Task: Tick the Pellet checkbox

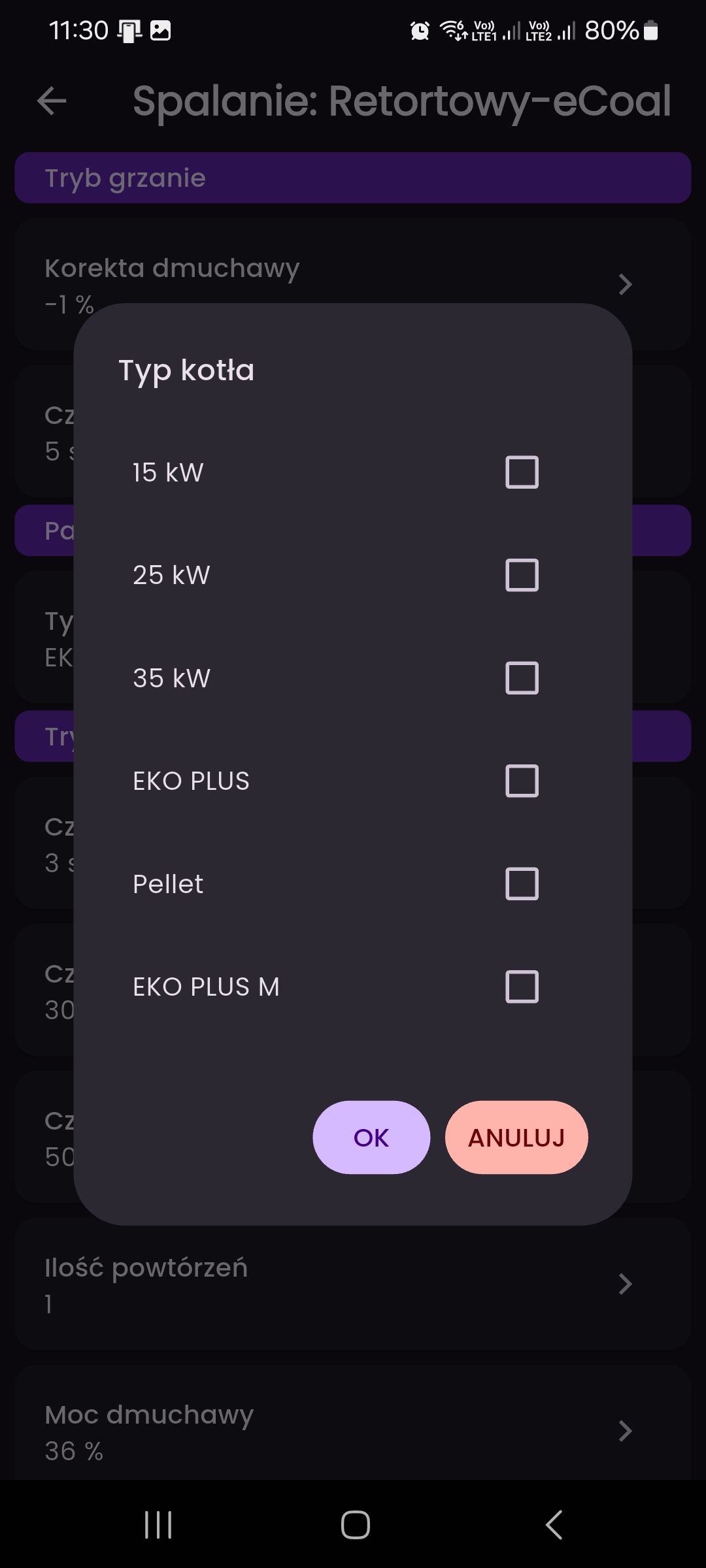Action: [x=522, y=884]
